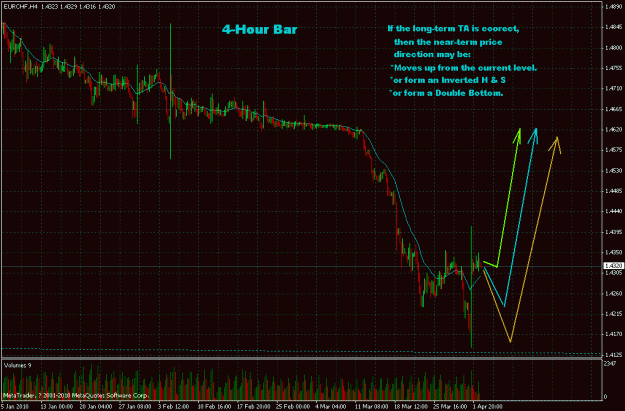The width and height of the screenshot is (625, 411).
Task: Click price level 1.4665 on the axis
Action: (x=614, y=109)
